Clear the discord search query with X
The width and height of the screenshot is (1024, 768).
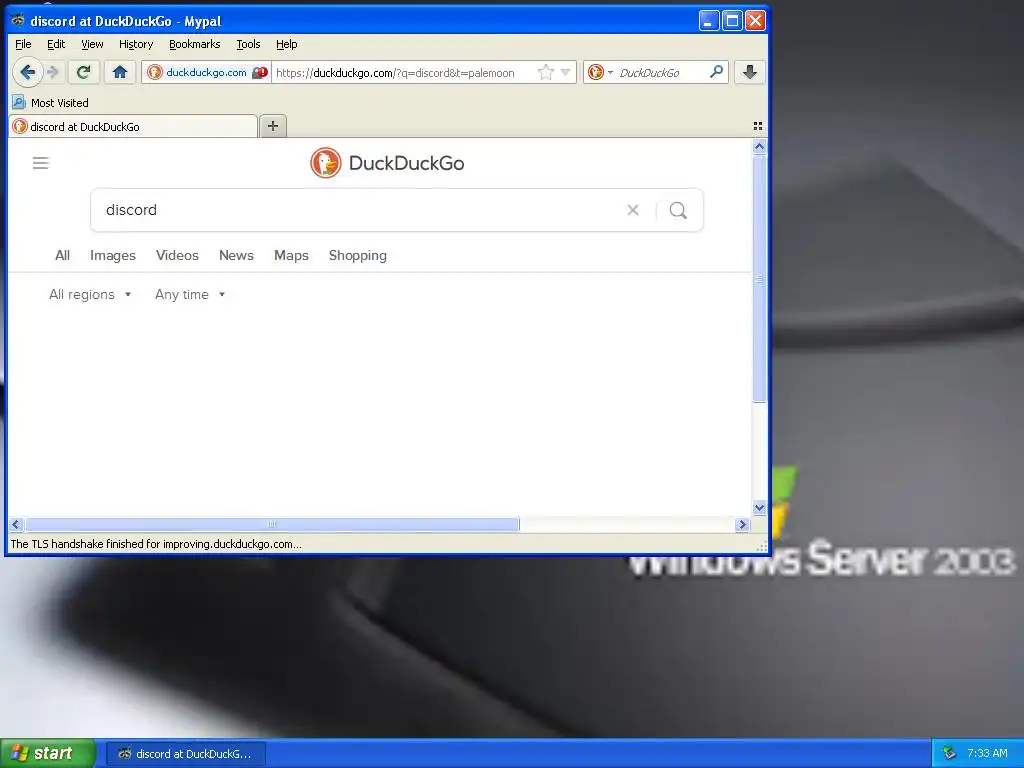633,210
